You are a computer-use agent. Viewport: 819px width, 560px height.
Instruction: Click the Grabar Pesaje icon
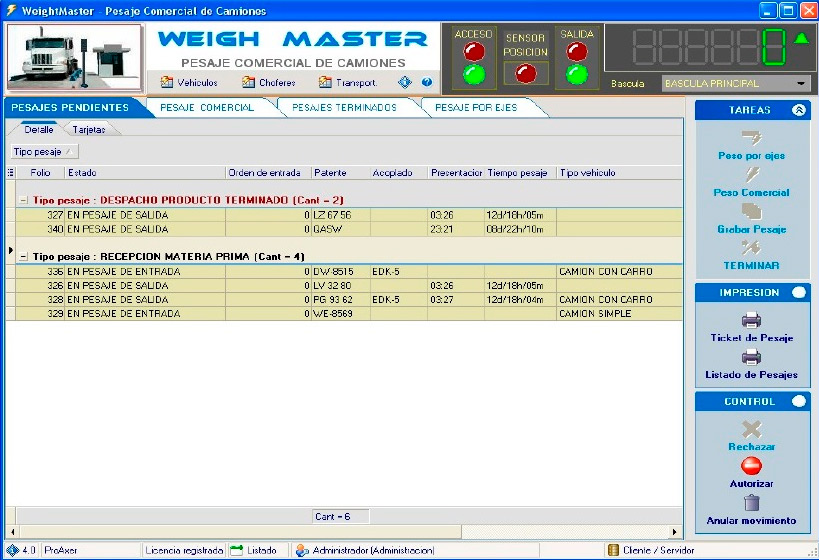tap(751, 212)
